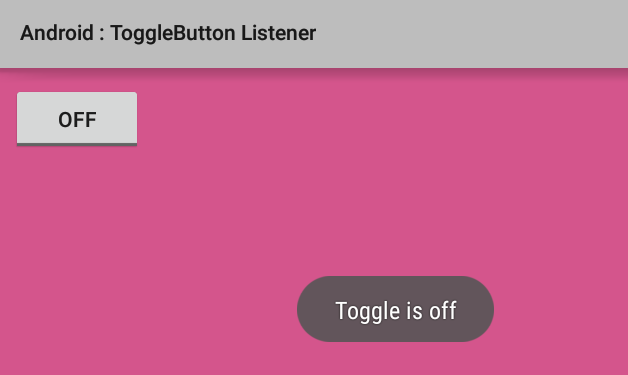Click the word 'Listener' in the action bar

(x=278, y=33)
